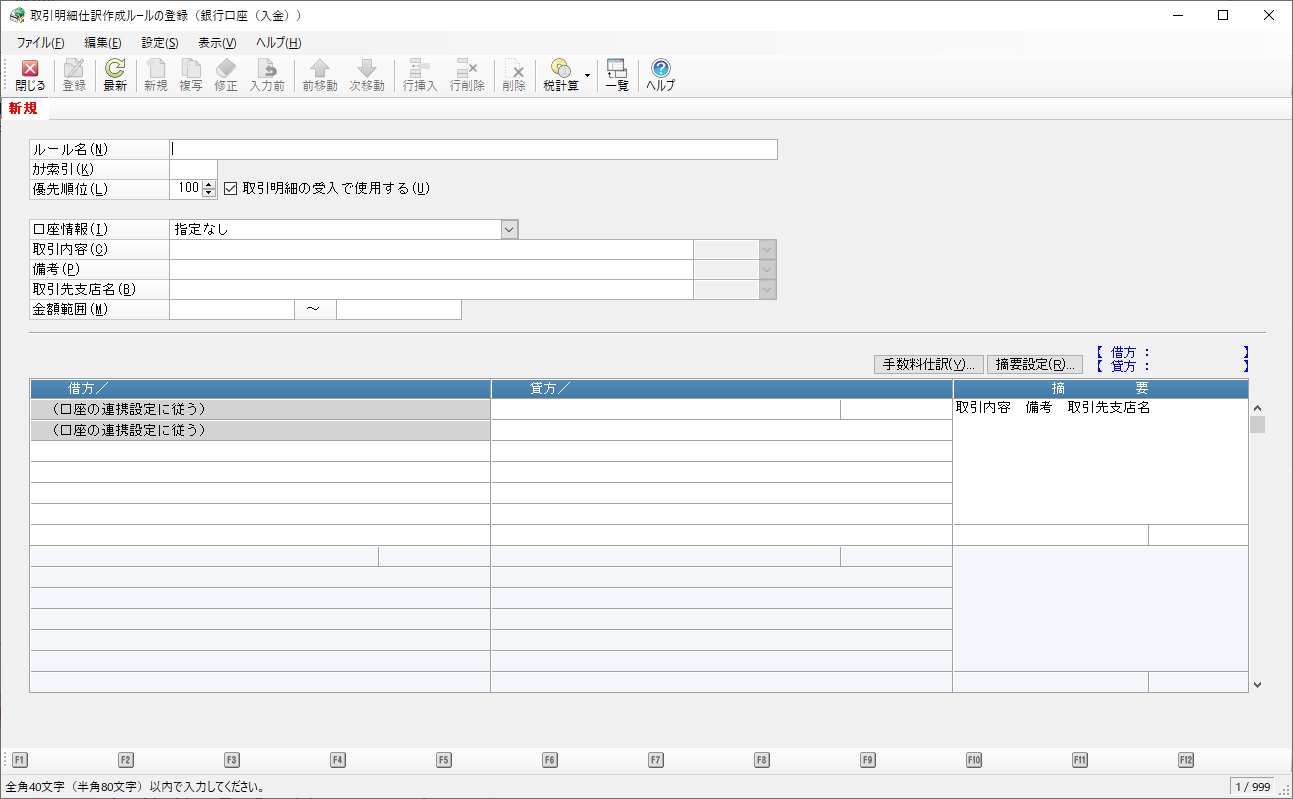Click the 摘要設定(R)... button
The image size is (1293, 799).
[1035, 365]
